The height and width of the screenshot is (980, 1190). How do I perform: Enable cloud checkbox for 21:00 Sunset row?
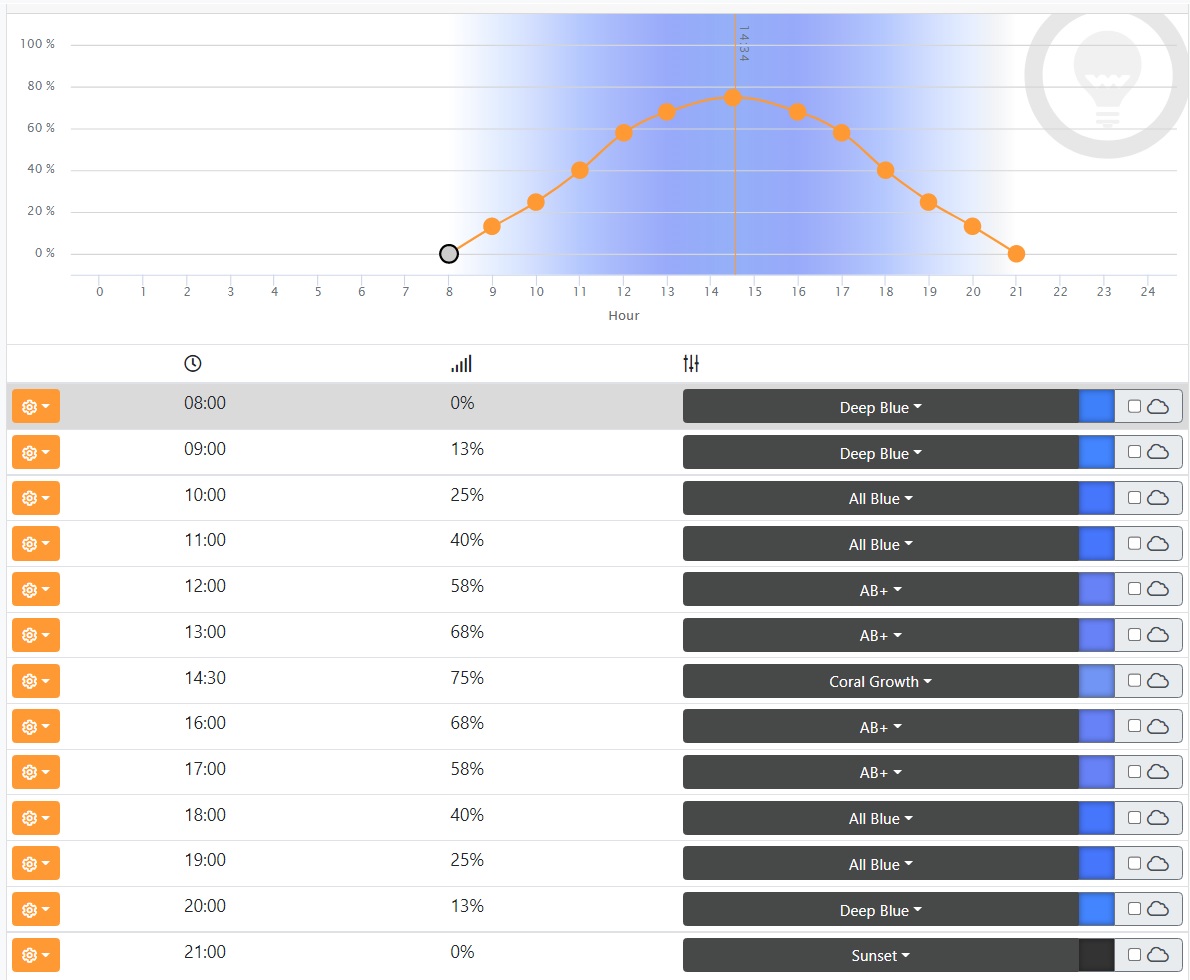(x=1135, y=955)
